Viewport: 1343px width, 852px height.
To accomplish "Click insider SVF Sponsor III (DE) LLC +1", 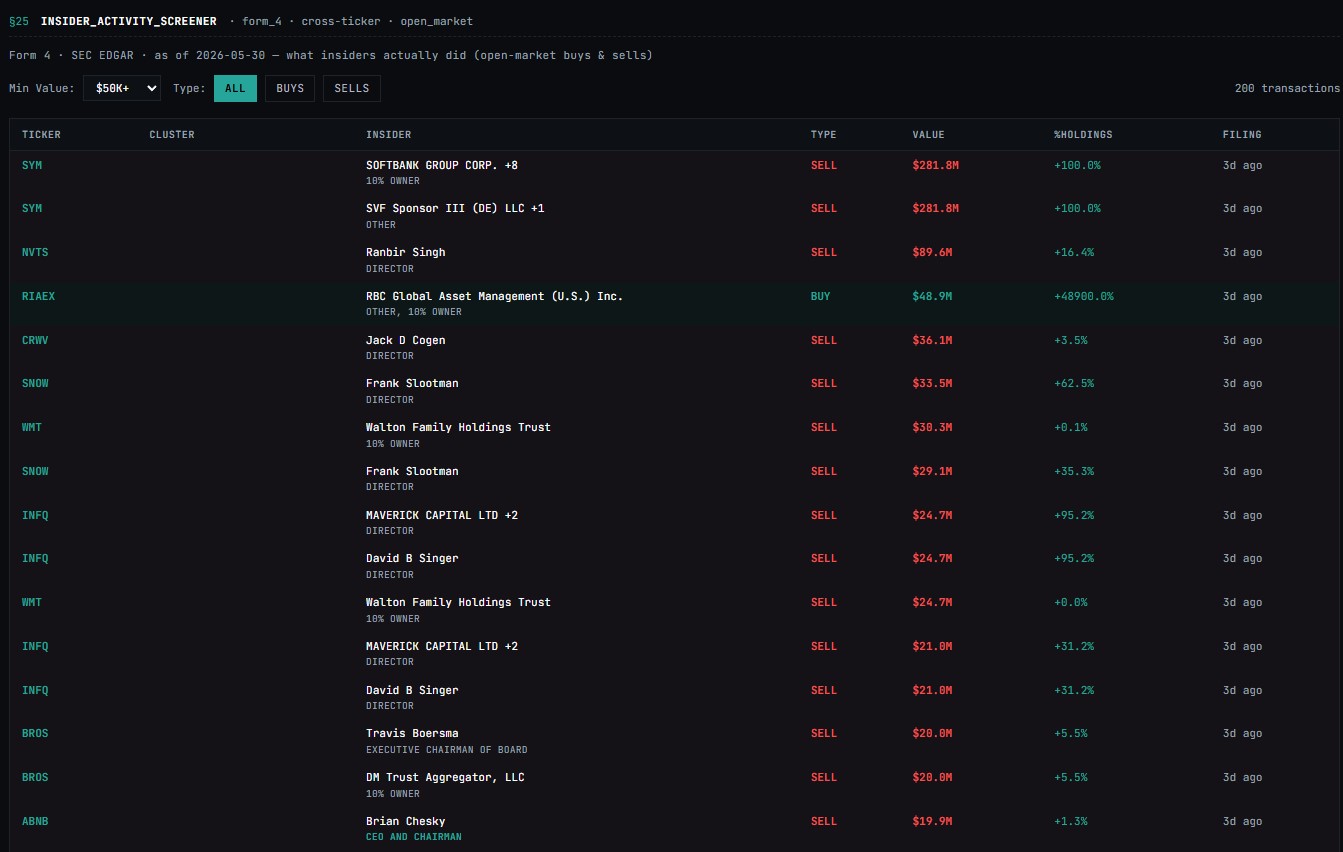I will pyautogui.click(x=455, y=208).
